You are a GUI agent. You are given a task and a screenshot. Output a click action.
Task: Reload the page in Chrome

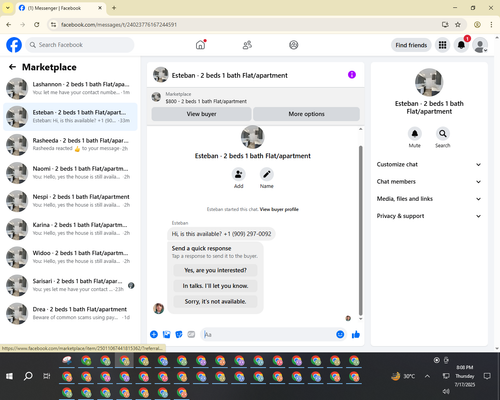(x=37, y=25)
